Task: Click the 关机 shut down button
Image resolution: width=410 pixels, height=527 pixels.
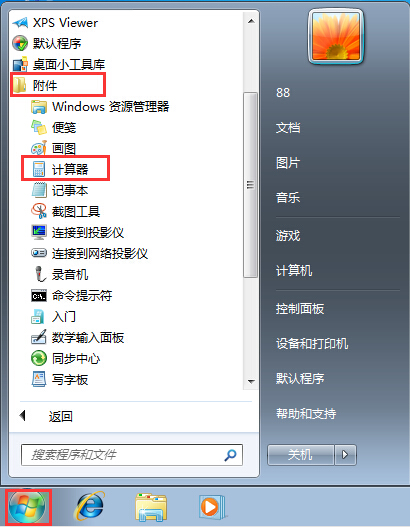Action: point(301,455)
